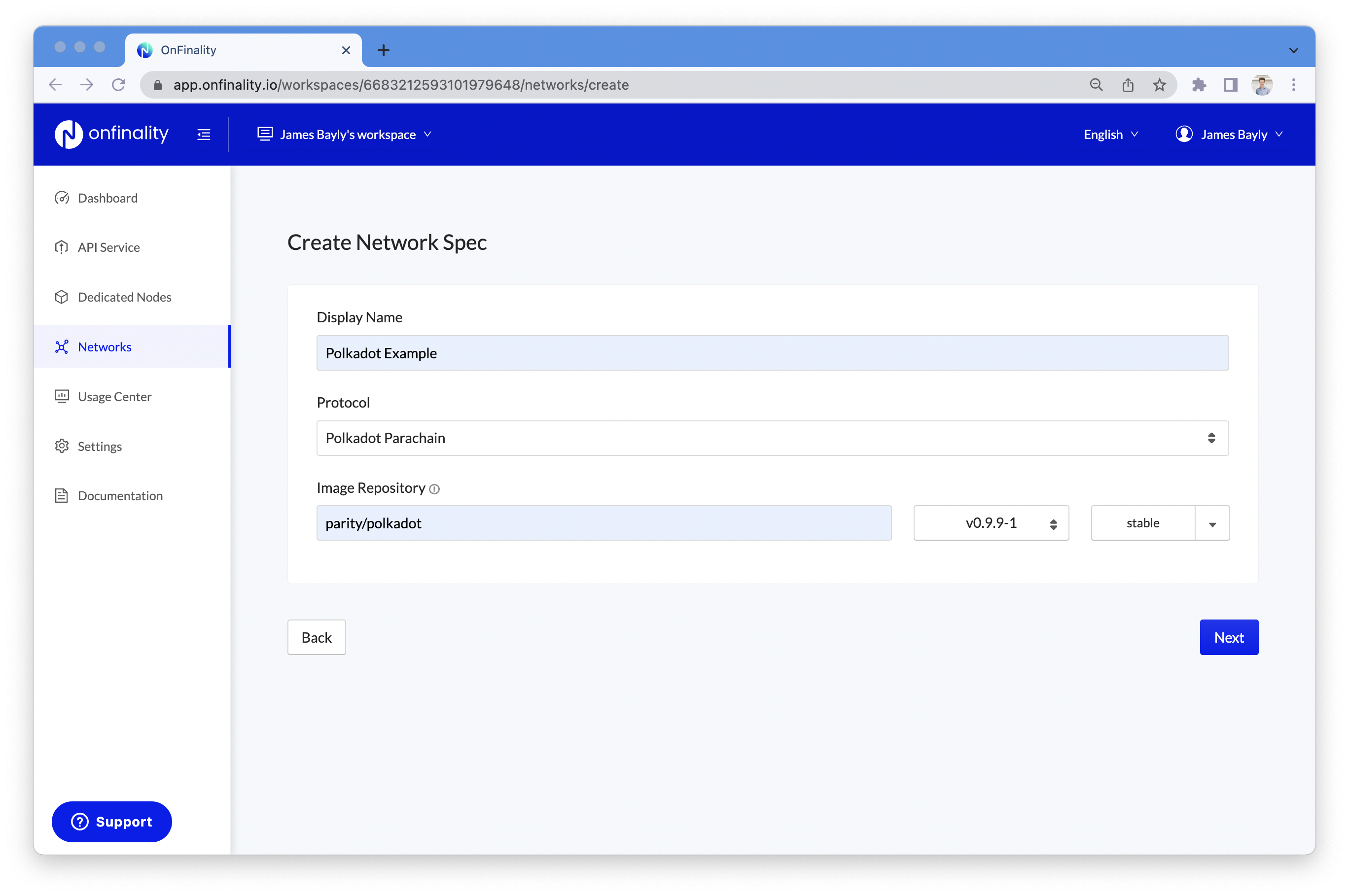Click the Display Name input field
This screenshot has width=1349, height=896.
(772, 353)
